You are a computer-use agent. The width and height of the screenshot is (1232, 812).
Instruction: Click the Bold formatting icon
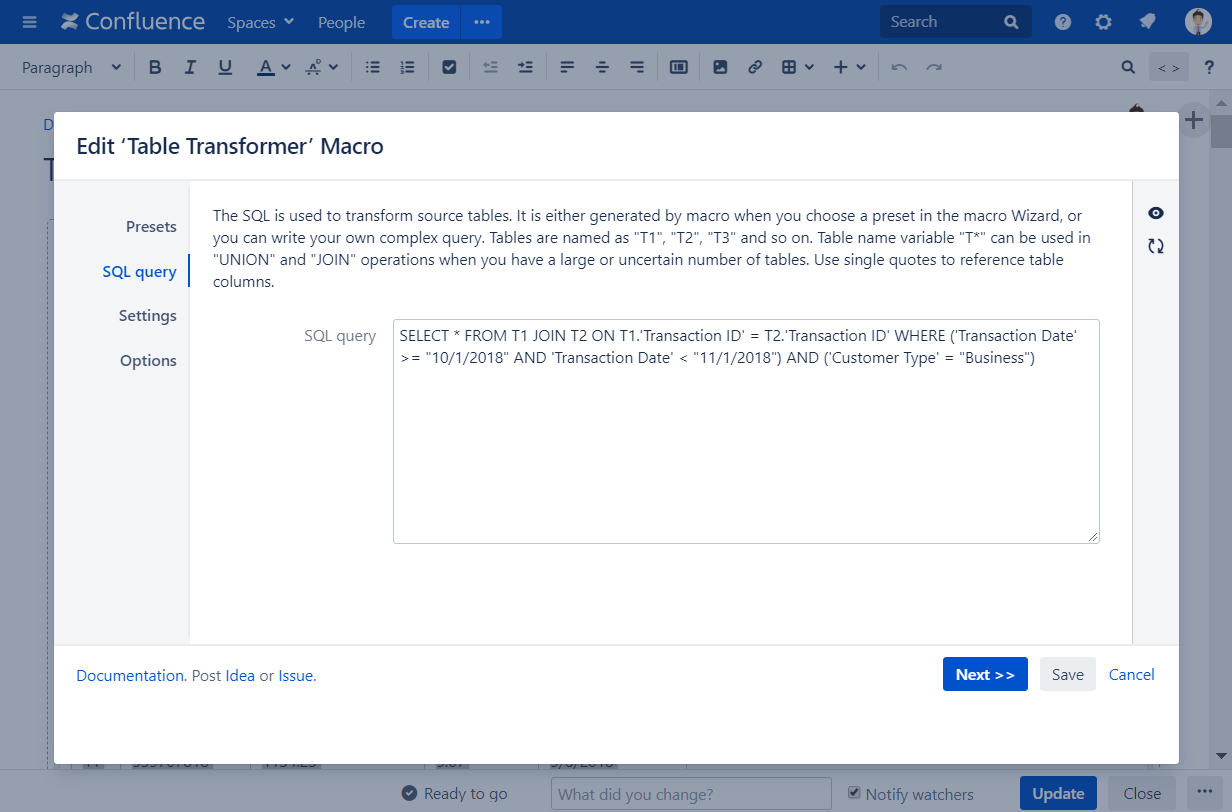(x=155, y=67)
